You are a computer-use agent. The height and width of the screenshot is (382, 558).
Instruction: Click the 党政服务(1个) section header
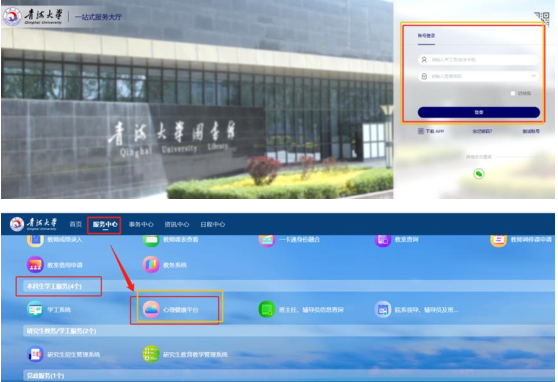[x=45, y=376]
